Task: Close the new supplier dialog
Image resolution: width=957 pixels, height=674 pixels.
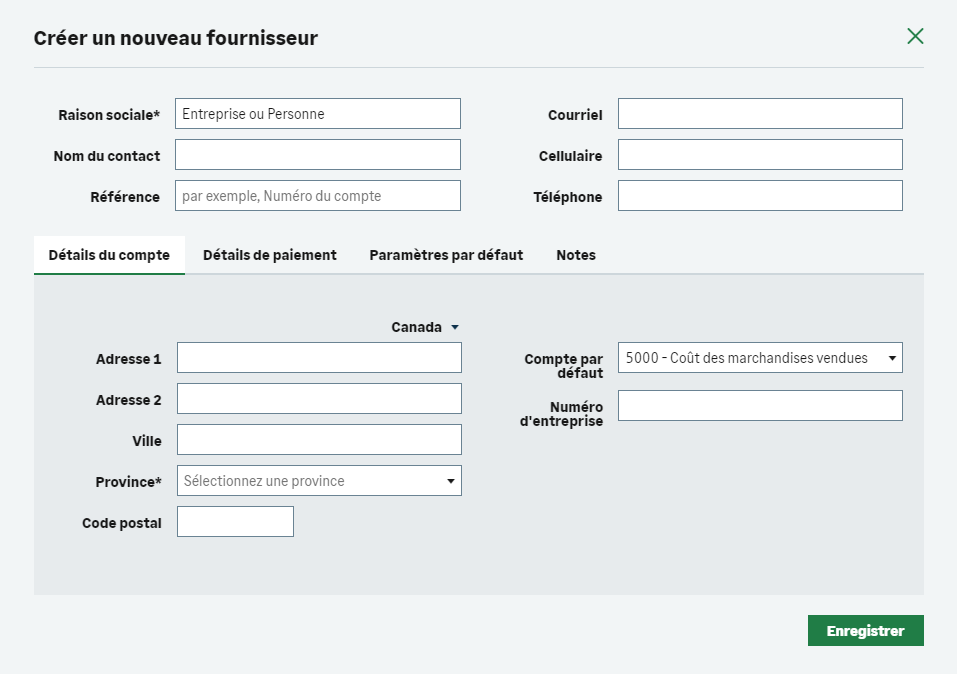Action: (915, 37)
